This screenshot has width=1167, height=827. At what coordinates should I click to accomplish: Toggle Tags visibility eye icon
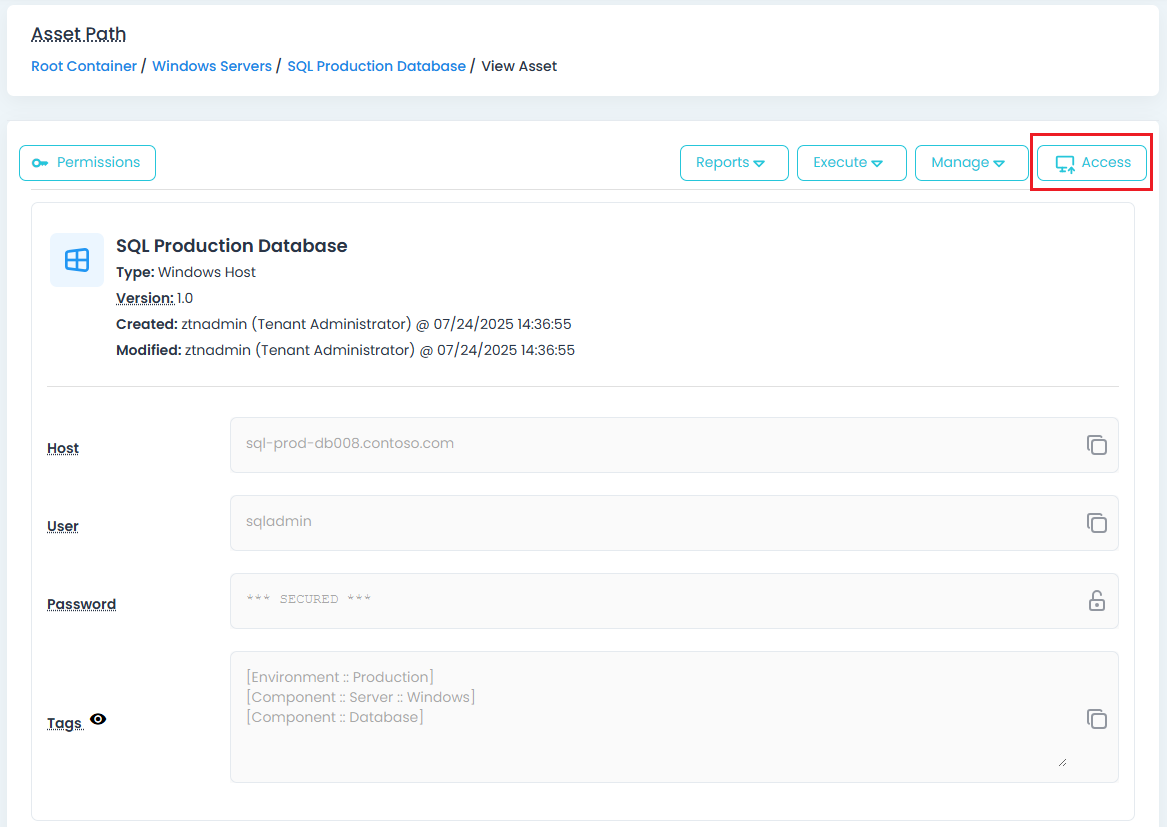[x=98, y=719]
